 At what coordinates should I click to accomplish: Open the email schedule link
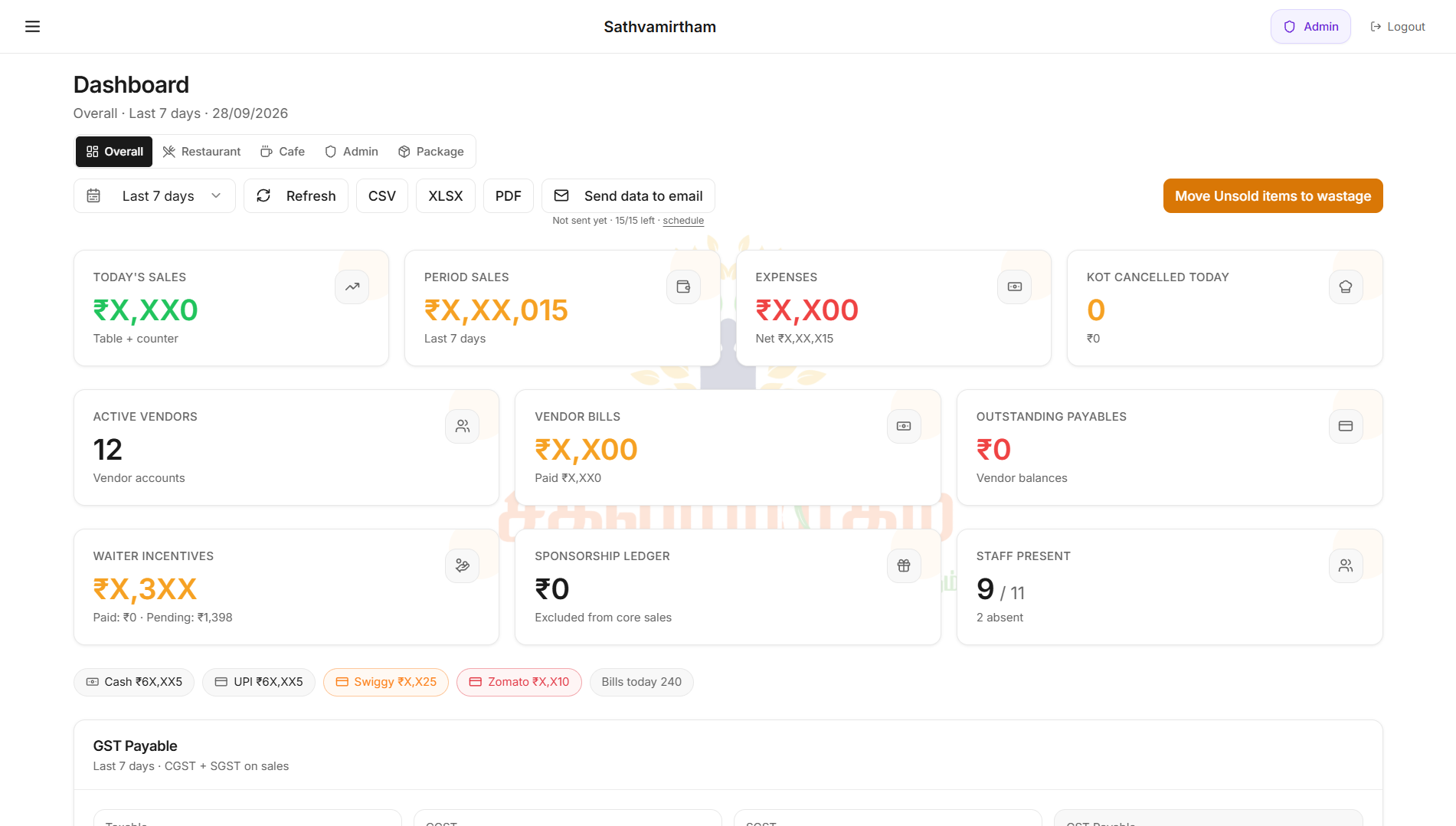click(683, 221)
